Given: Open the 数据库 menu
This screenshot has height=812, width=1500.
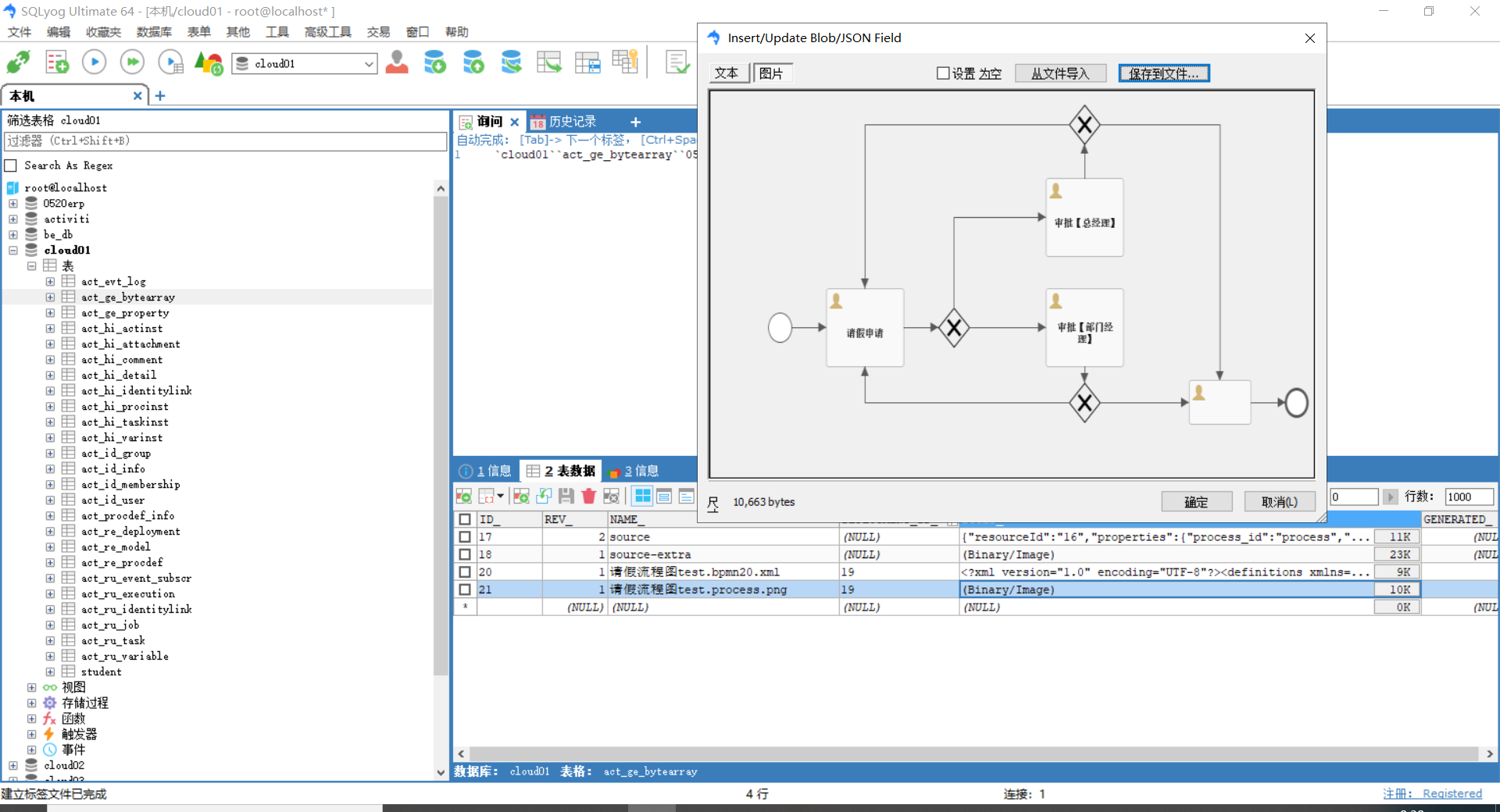Looking at the screenshot, I should click(153, 32).
